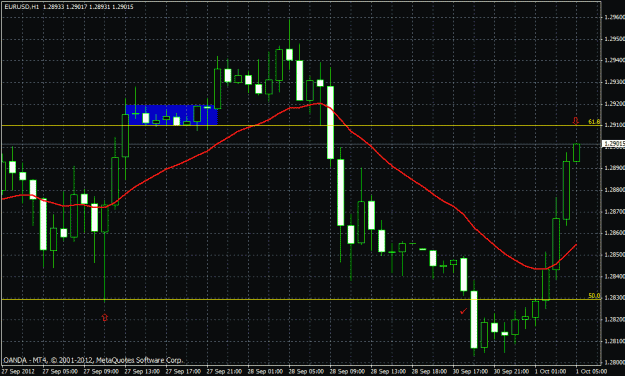Click the 1.28800 price axis label
The width and height of the screenshot is (625, 376).
point(614,190)
